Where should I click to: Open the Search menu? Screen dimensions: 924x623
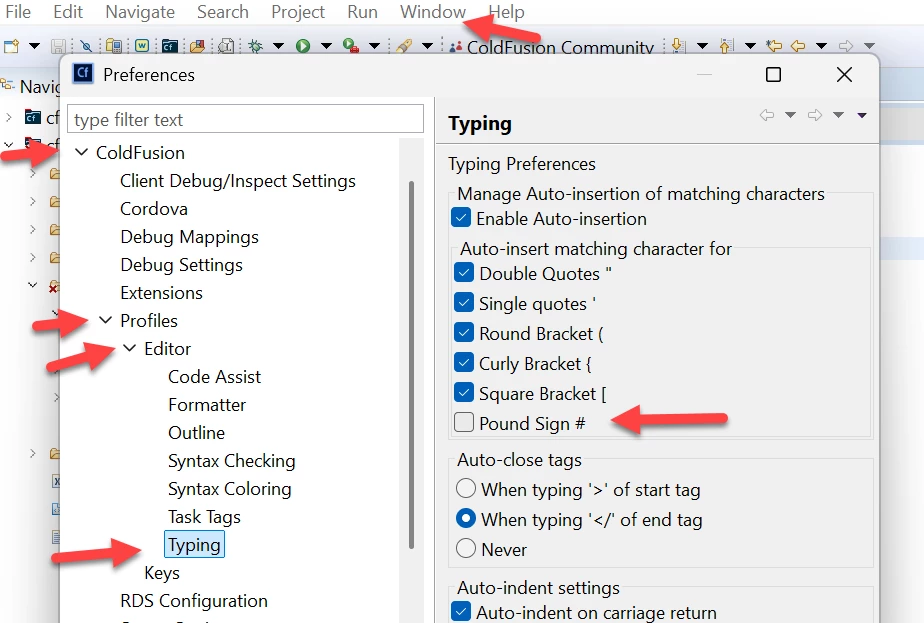[x=223, y=12]
